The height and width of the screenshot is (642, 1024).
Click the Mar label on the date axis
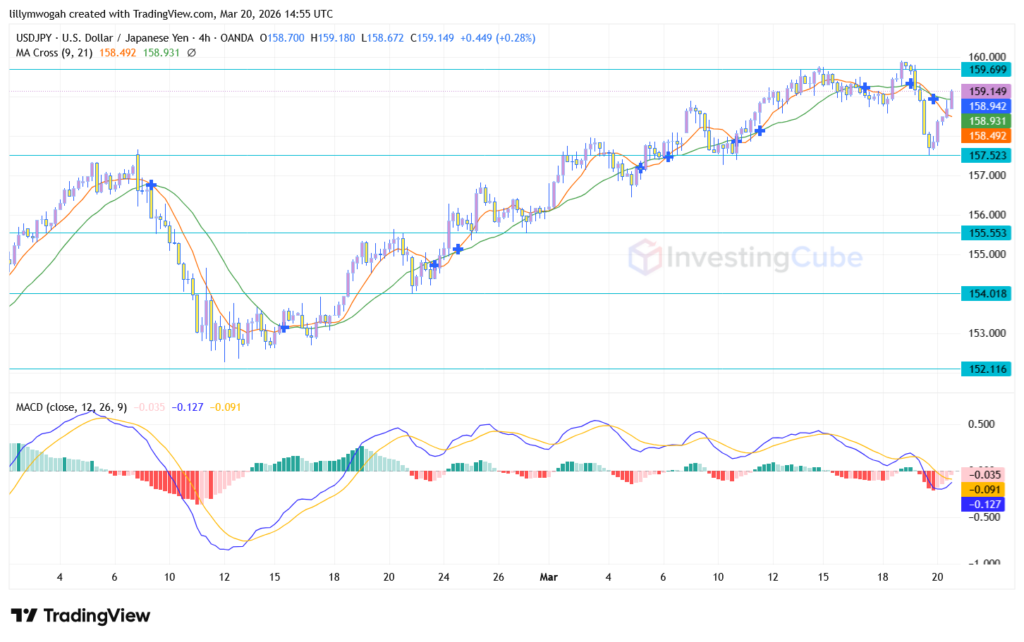point(548,577)
